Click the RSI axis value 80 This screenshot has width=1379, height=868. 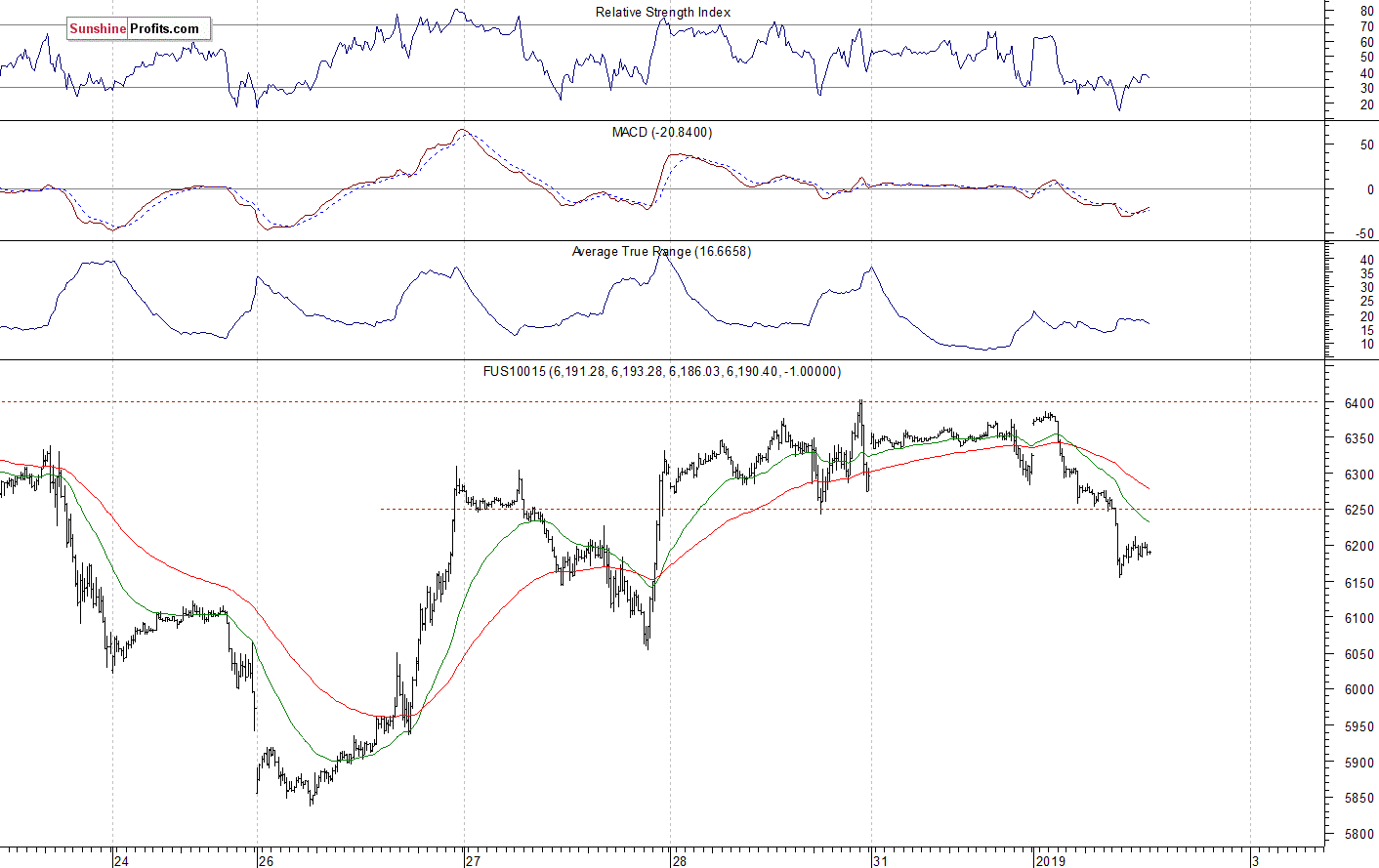1367,11
